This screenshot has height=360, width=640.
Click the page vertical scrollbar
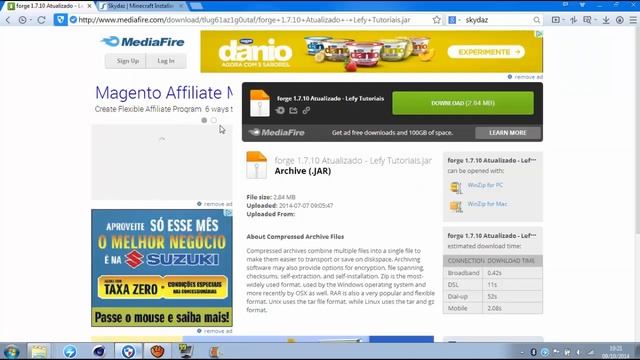click(x=637, y=131)
